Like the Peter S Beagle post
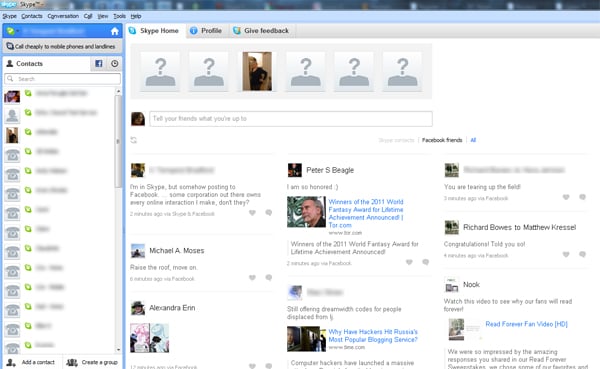This screenshot has height=369, width=600. click(x=409, y=262)
